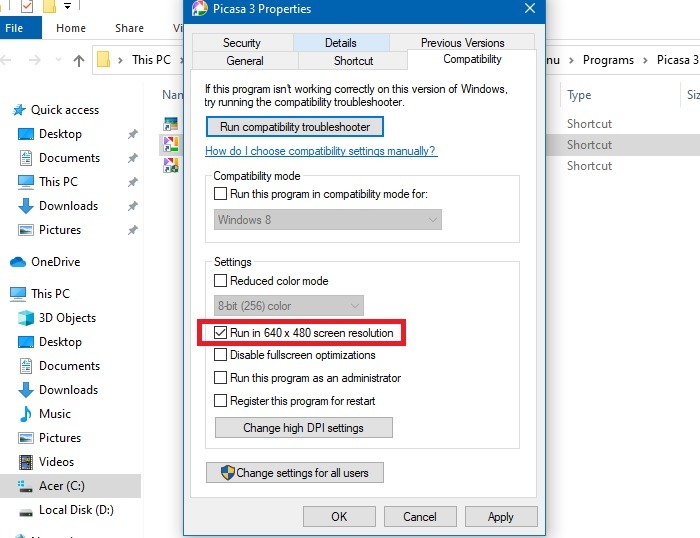Image resolution: width=700 pixels, height=538 pixels.
Task: Open the Previous Versions tab
Action: (462, 43)
